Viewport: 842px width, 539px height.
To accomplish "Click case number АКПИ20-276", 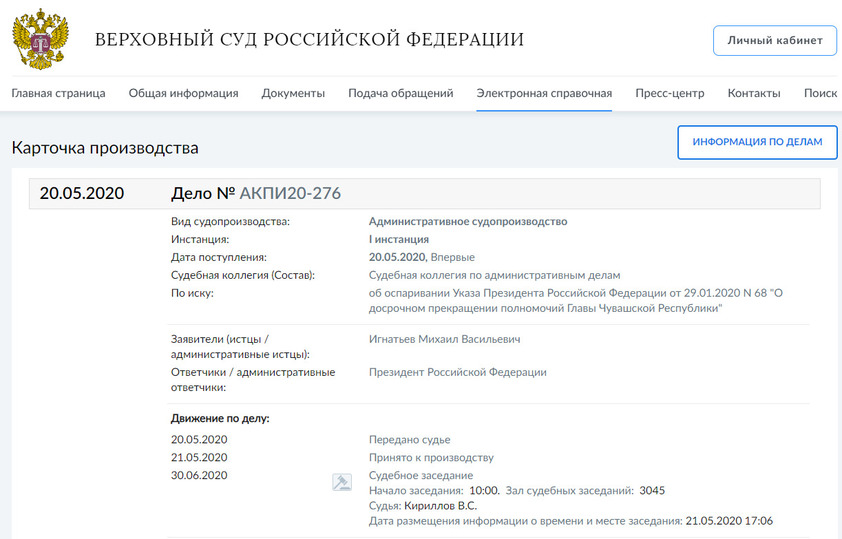I will click(290, 193).
